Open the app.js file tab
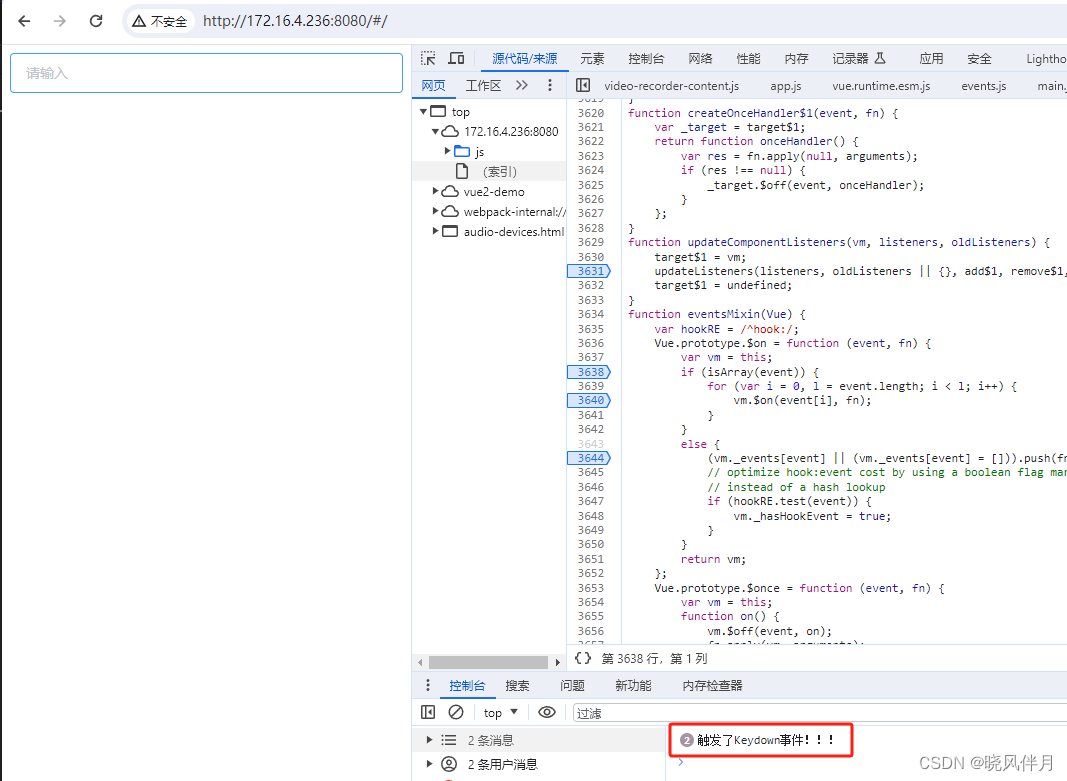Image resolution: width=1067 pixels, height=781 pixels. point(786,86)
